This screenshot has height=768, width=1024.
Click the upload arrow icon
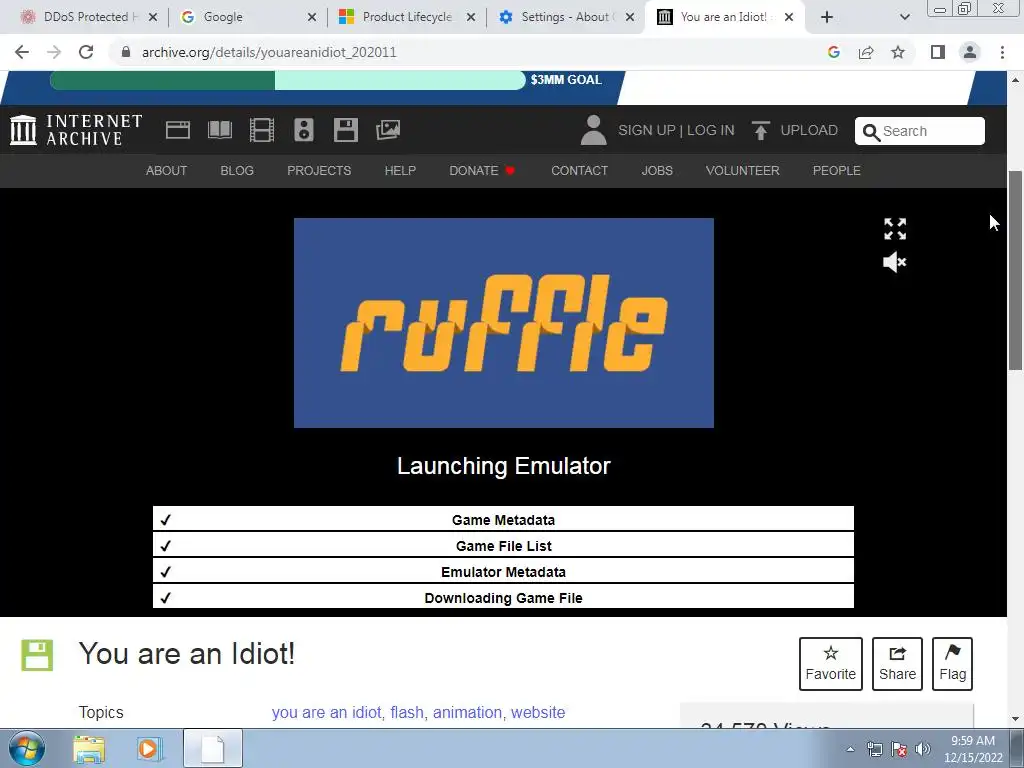[760, 130]
